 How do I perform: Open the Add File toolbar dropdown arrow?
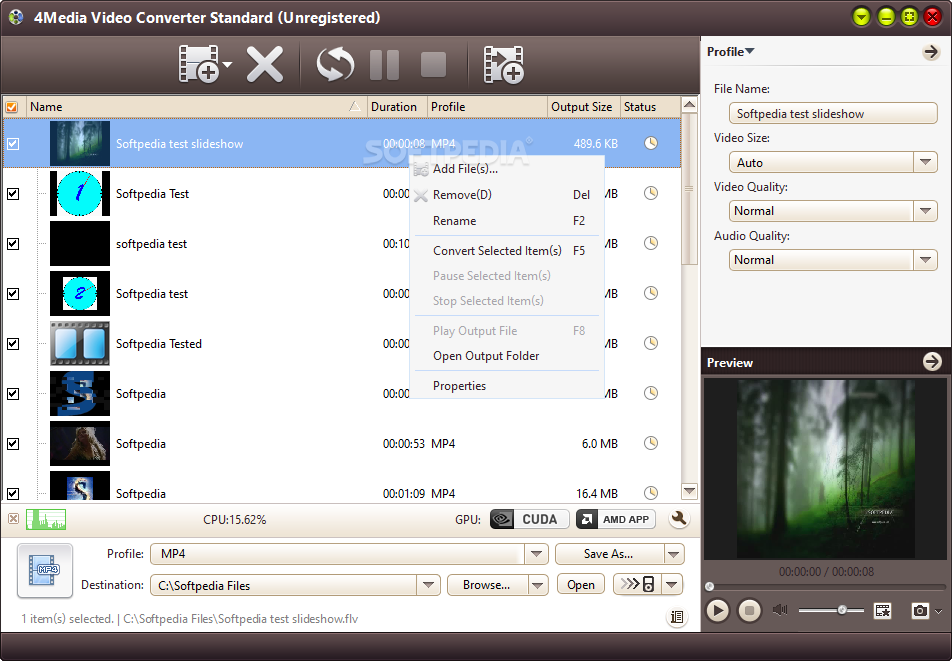click(x=227, y=64)
